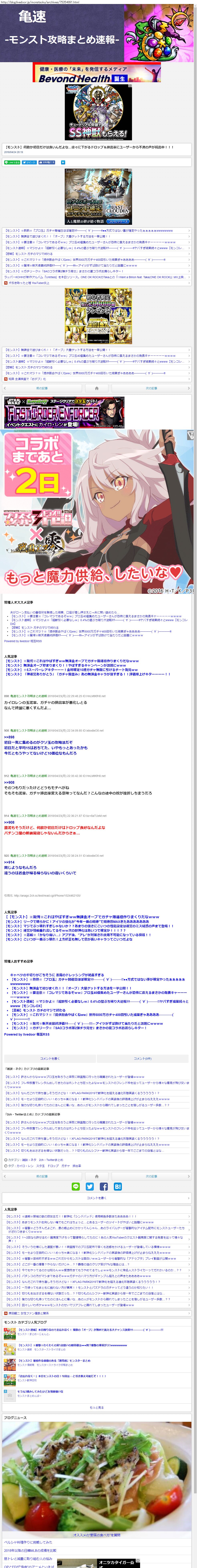This screenshot has width=197, height=1568.
Task: Open the >>898 reply anchor link
Action: (9, 737)
